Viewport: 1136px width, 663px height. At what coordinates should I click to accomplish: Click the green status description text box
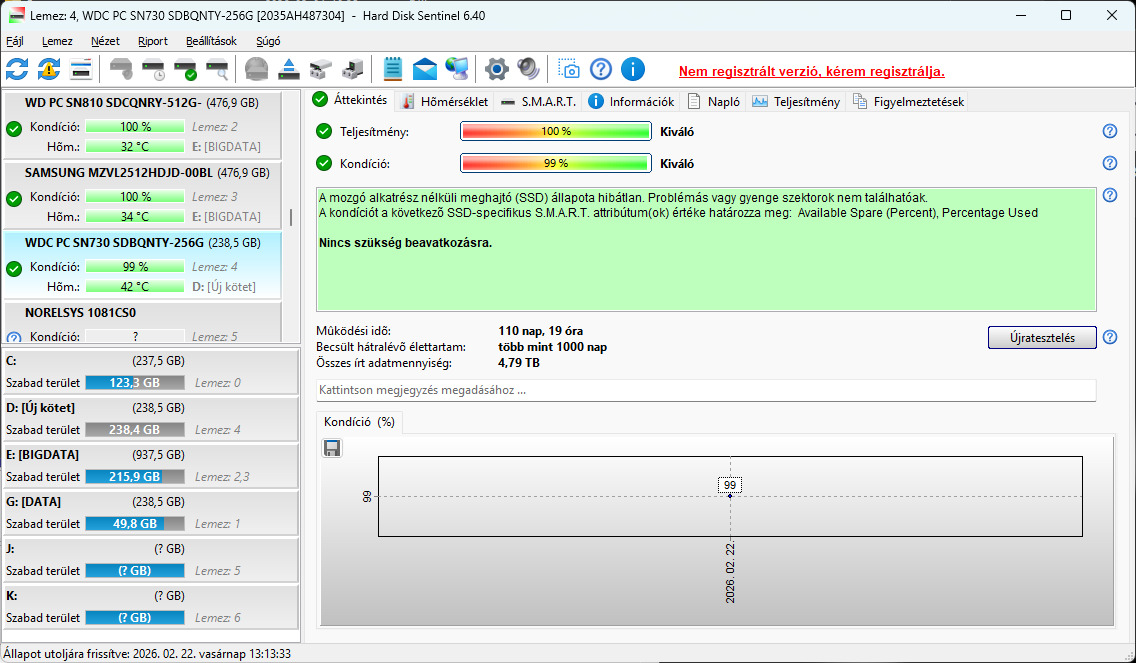(x=706, y=249)
